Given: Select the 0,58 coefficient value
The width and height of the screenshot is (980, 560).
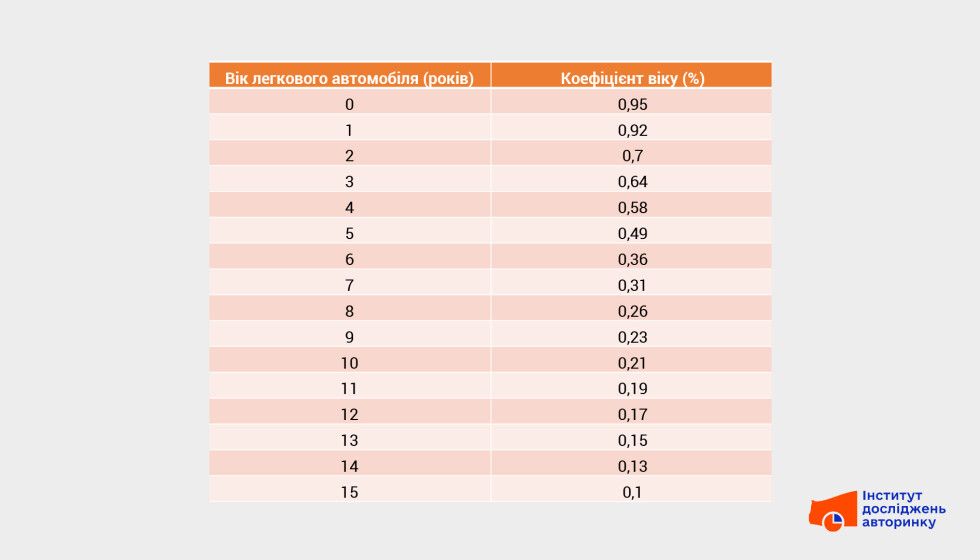Looking at the screenshot, I should coord(632,208).
